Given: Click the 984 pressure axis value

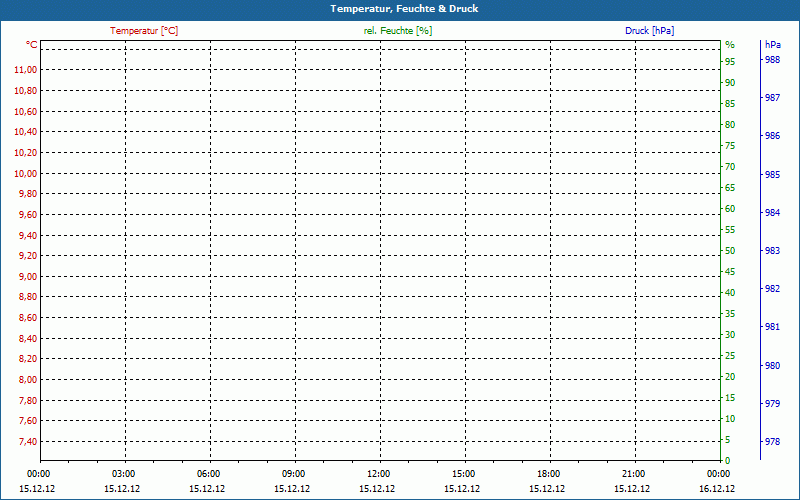Looking at the screenshot, I should pyautogui.click(x=772, y=213).
